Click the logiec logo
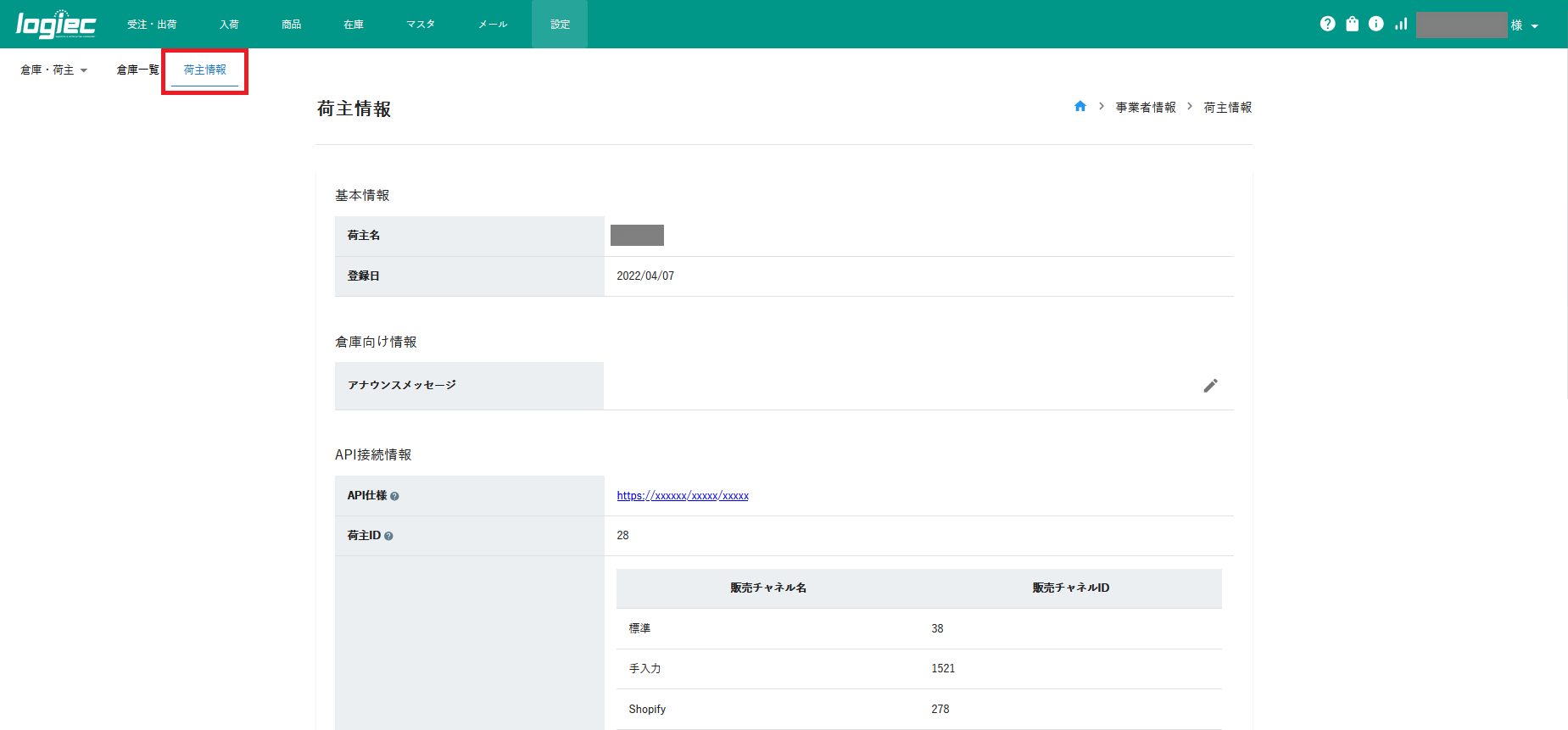The image size is (1568, 730). point(56,25)
